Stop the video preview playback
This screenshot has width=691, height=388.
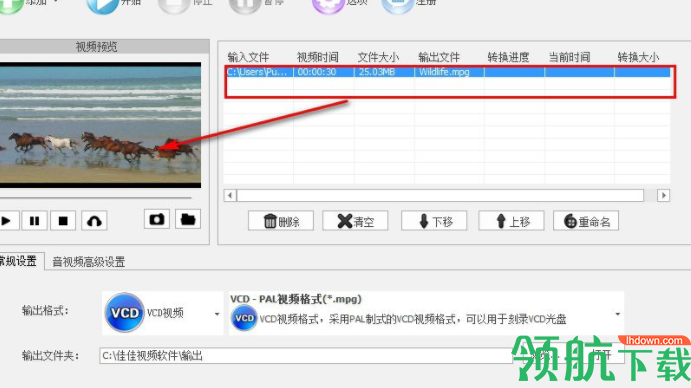[63, 220]
